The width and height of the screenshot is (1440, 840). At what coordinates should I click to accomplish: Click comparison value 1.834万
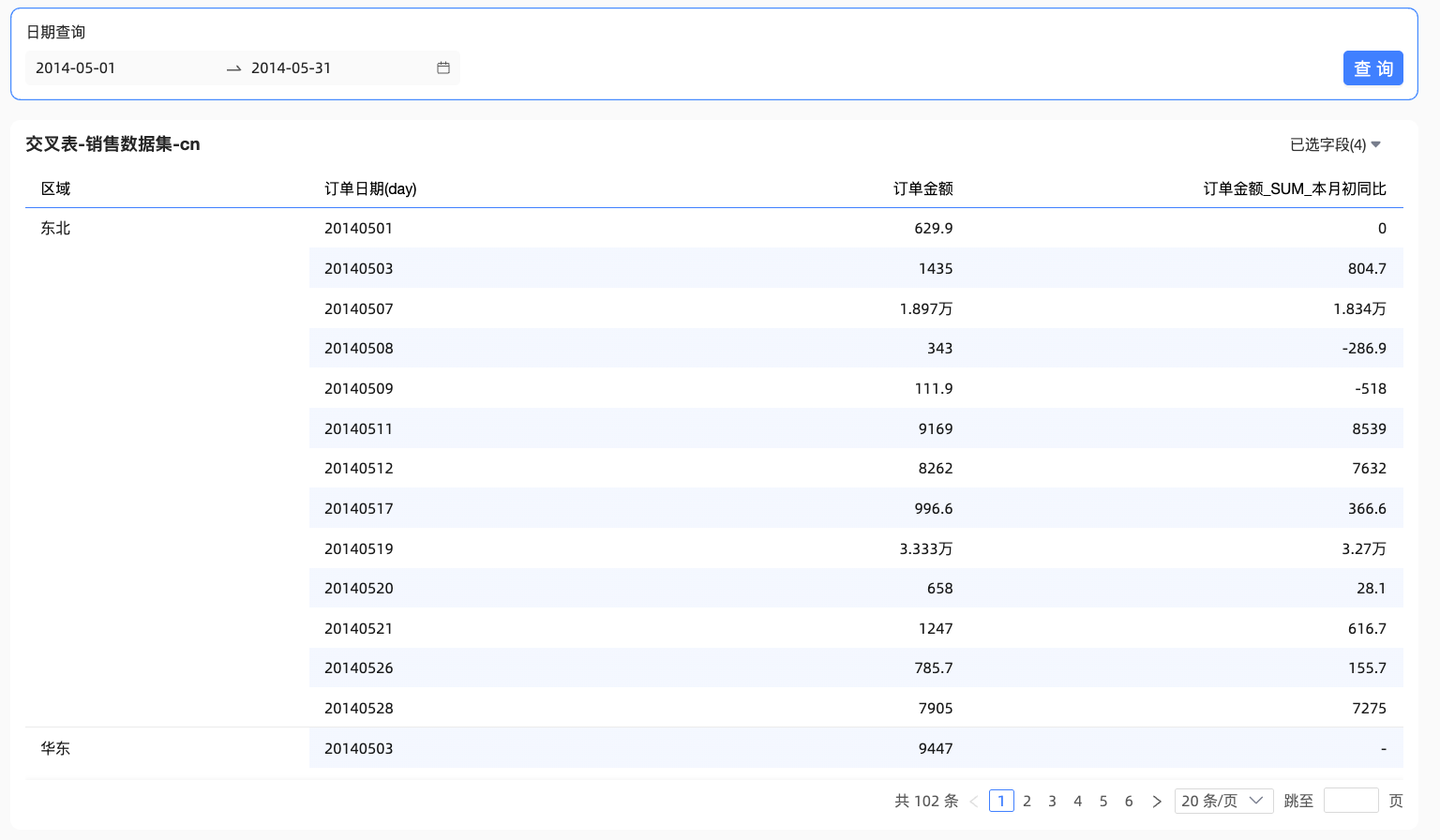(1359, 308)
